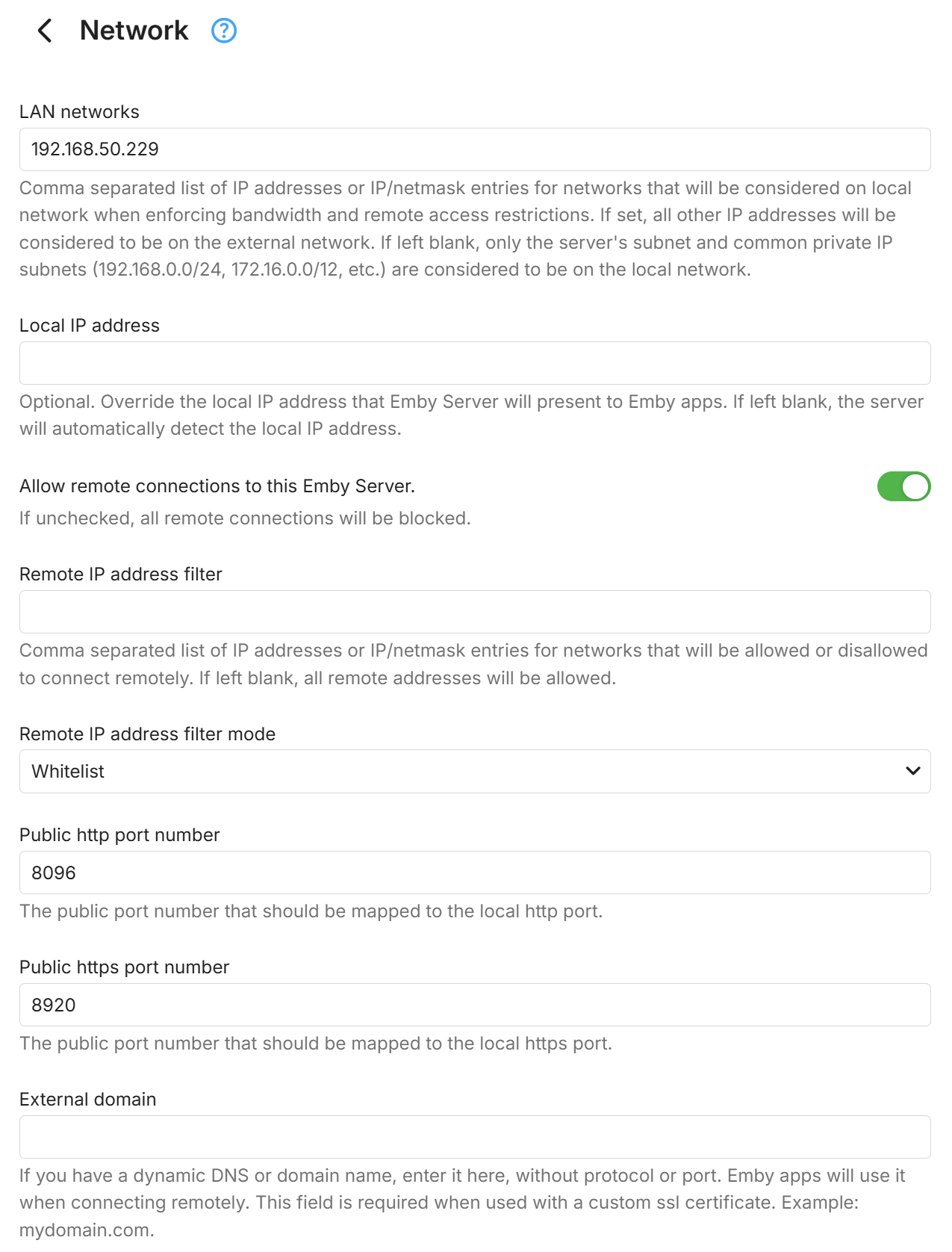
Task: Click the "LAN networks" field label
Action: [79, 112]
